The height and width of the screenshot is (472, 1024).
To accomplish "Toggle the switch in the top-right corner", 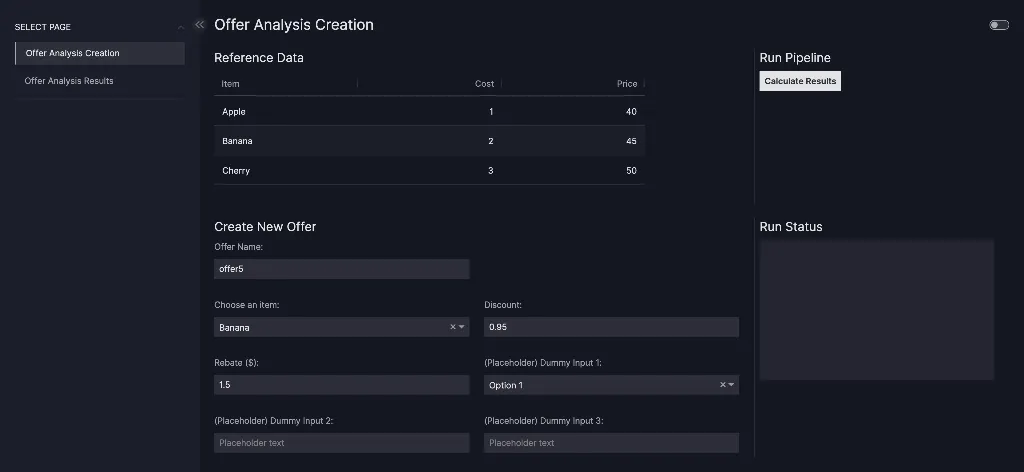I will coord(998,25).
